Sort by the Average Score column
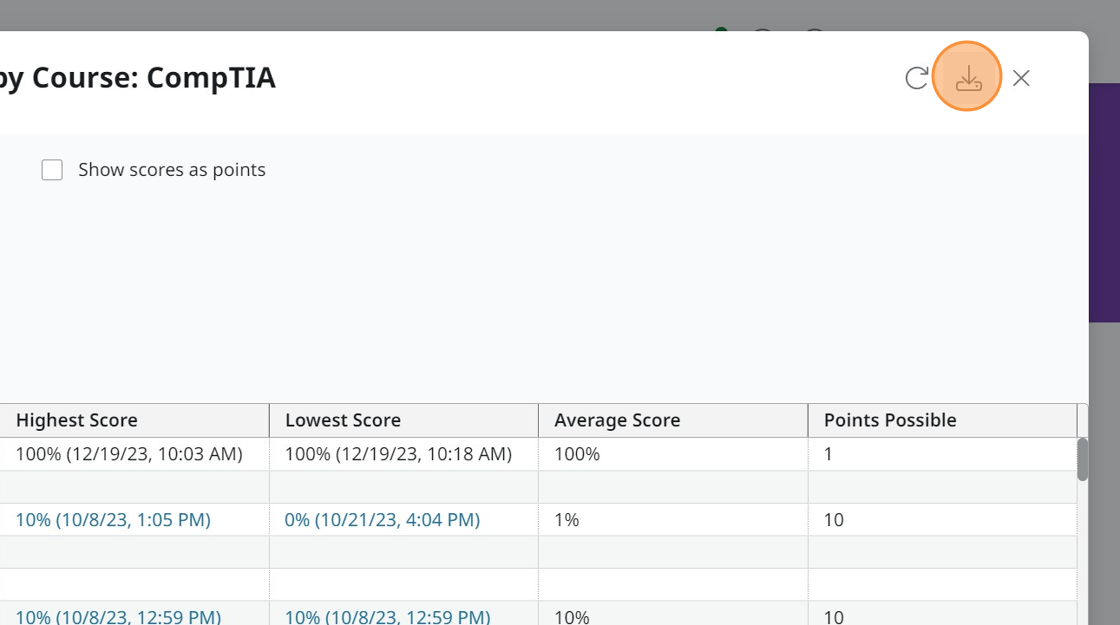Image resolution: width=1120 pixels, height=625 pixels. point(617,420)
